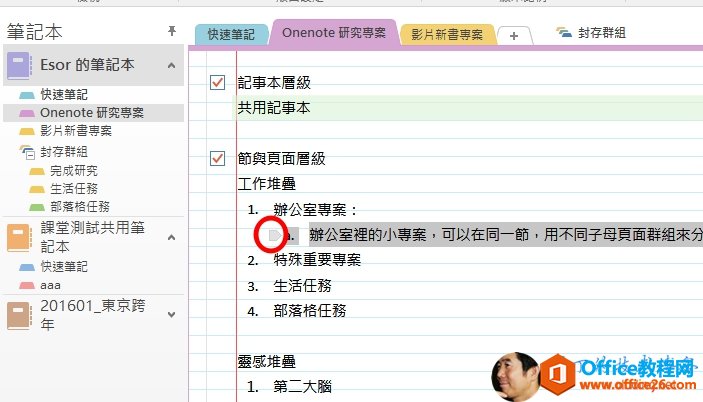Toggle the 記事本層級 to-do checkbox
The width and height of the screenshot is (703, 402).
pos(217,82)
